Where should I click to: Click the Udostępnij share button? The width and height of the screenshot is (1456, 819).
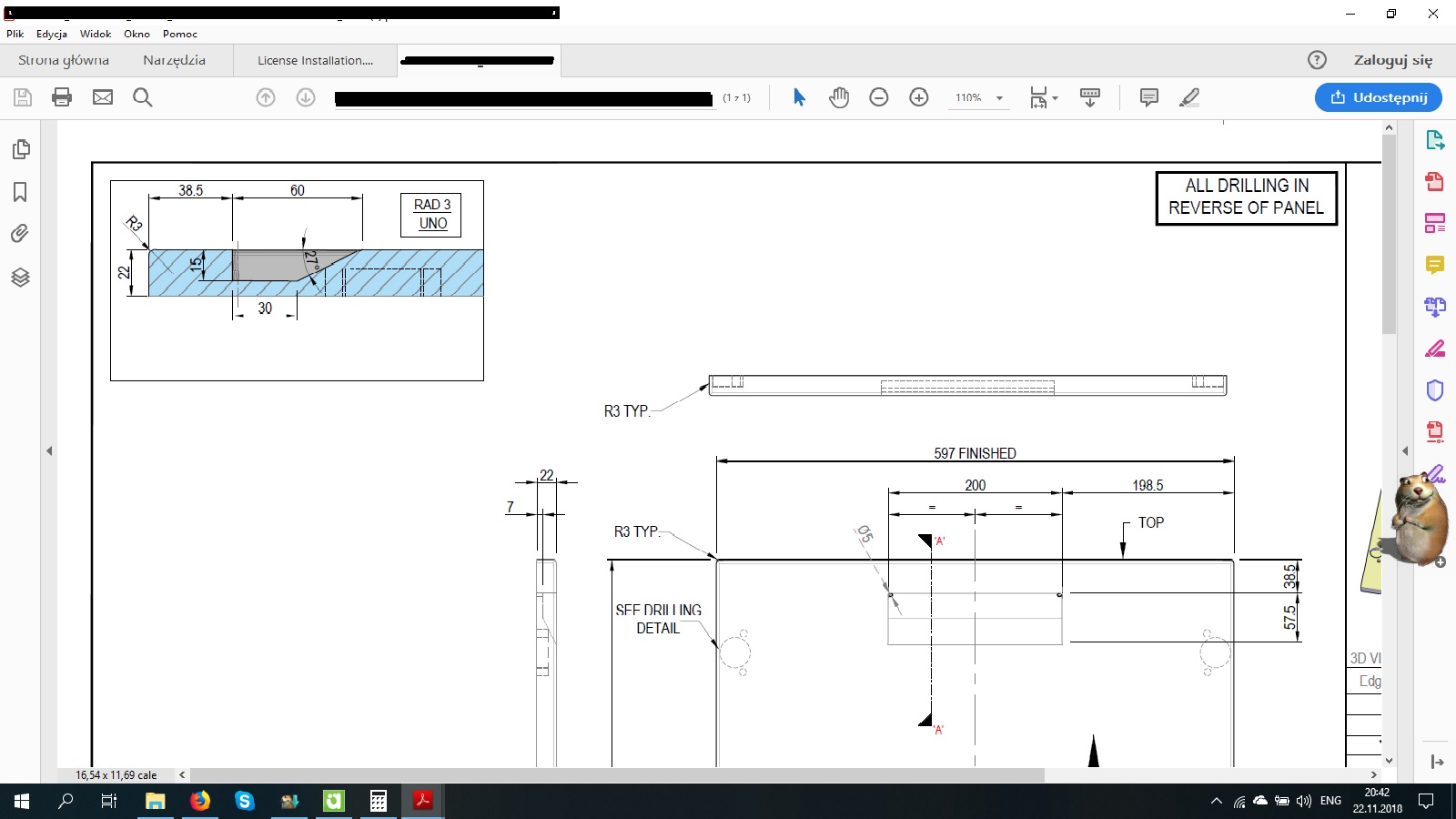(1379, 97)
